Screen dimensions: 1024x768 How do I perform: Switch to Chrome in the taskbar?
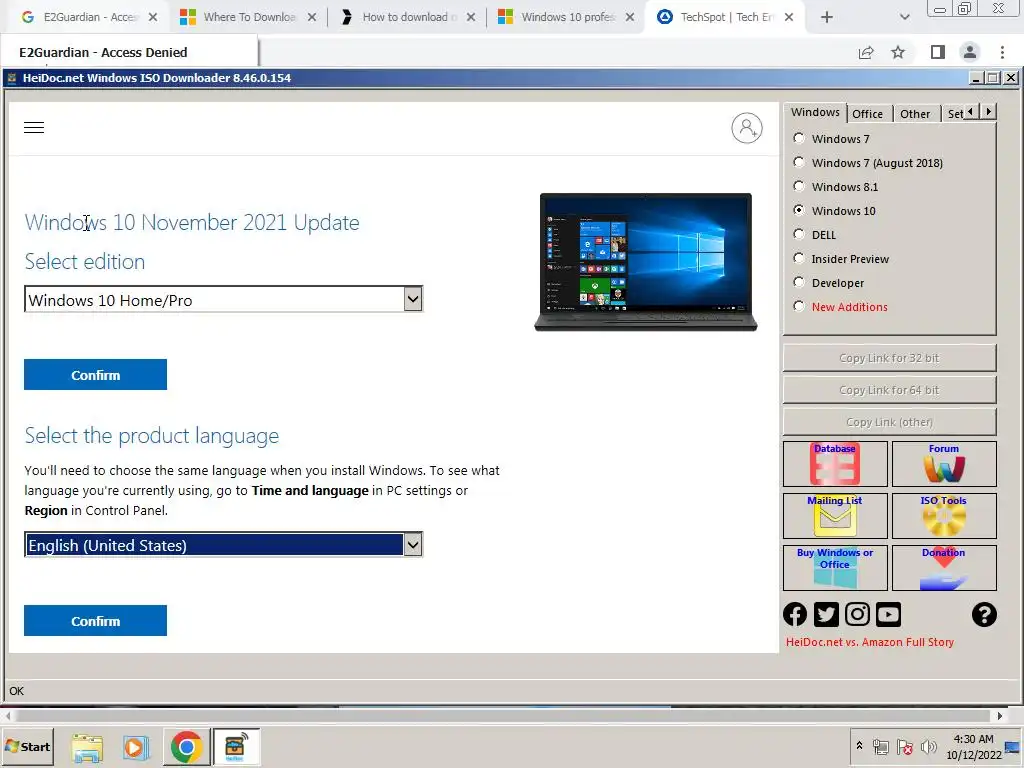[186, 747]
